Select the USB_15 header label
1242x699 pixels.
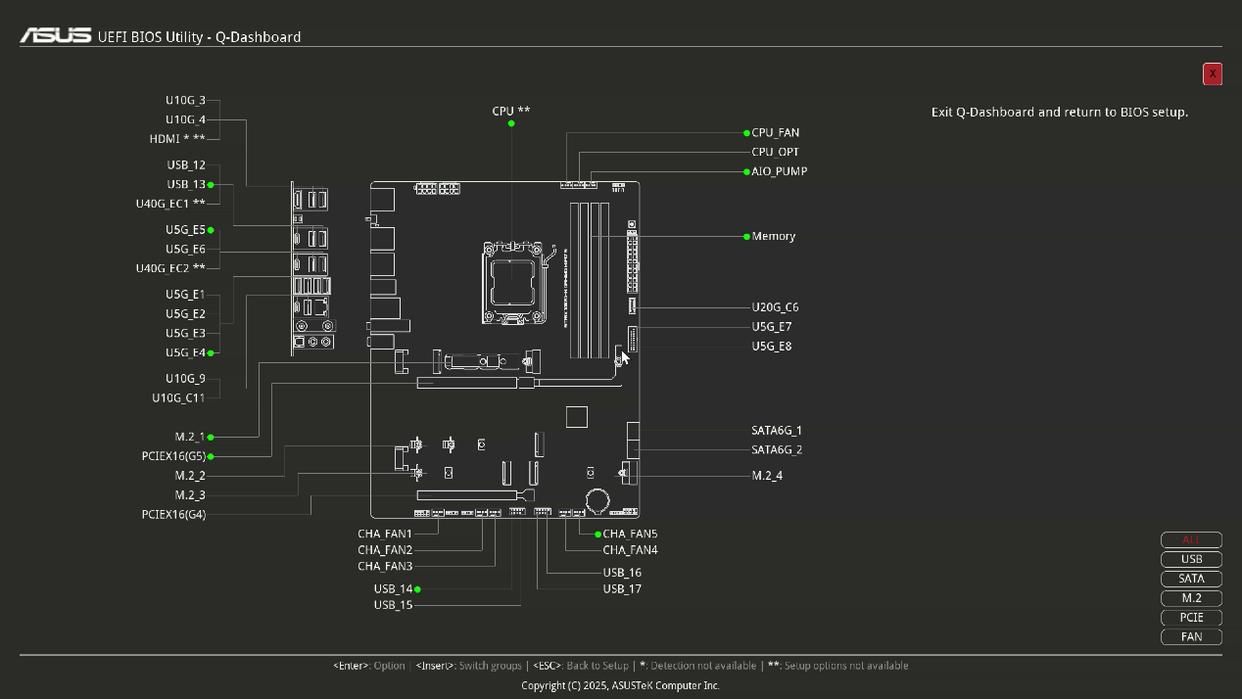(393, 605)
